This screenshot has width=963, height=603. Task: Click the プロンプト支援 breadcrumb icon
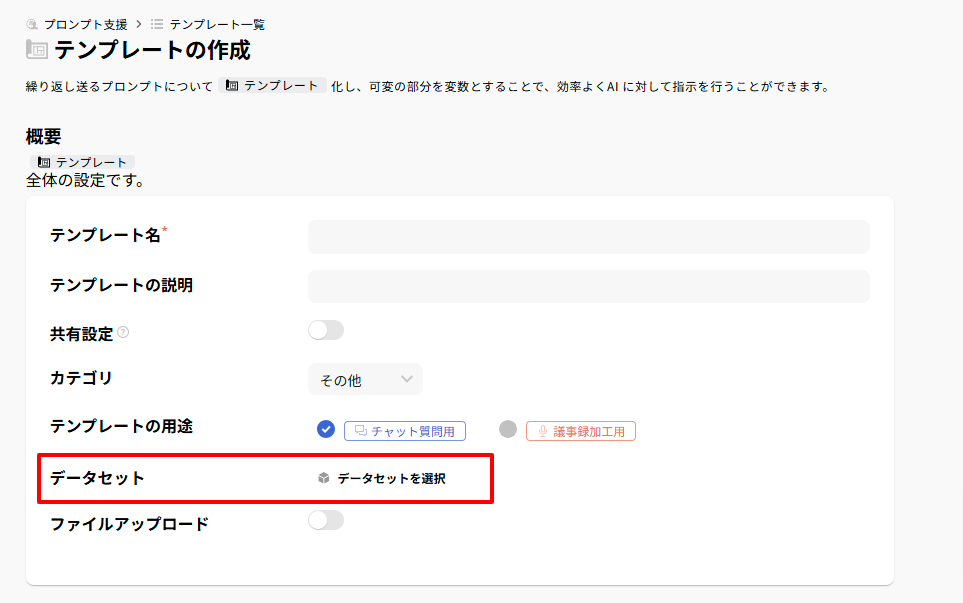(32, 24)
